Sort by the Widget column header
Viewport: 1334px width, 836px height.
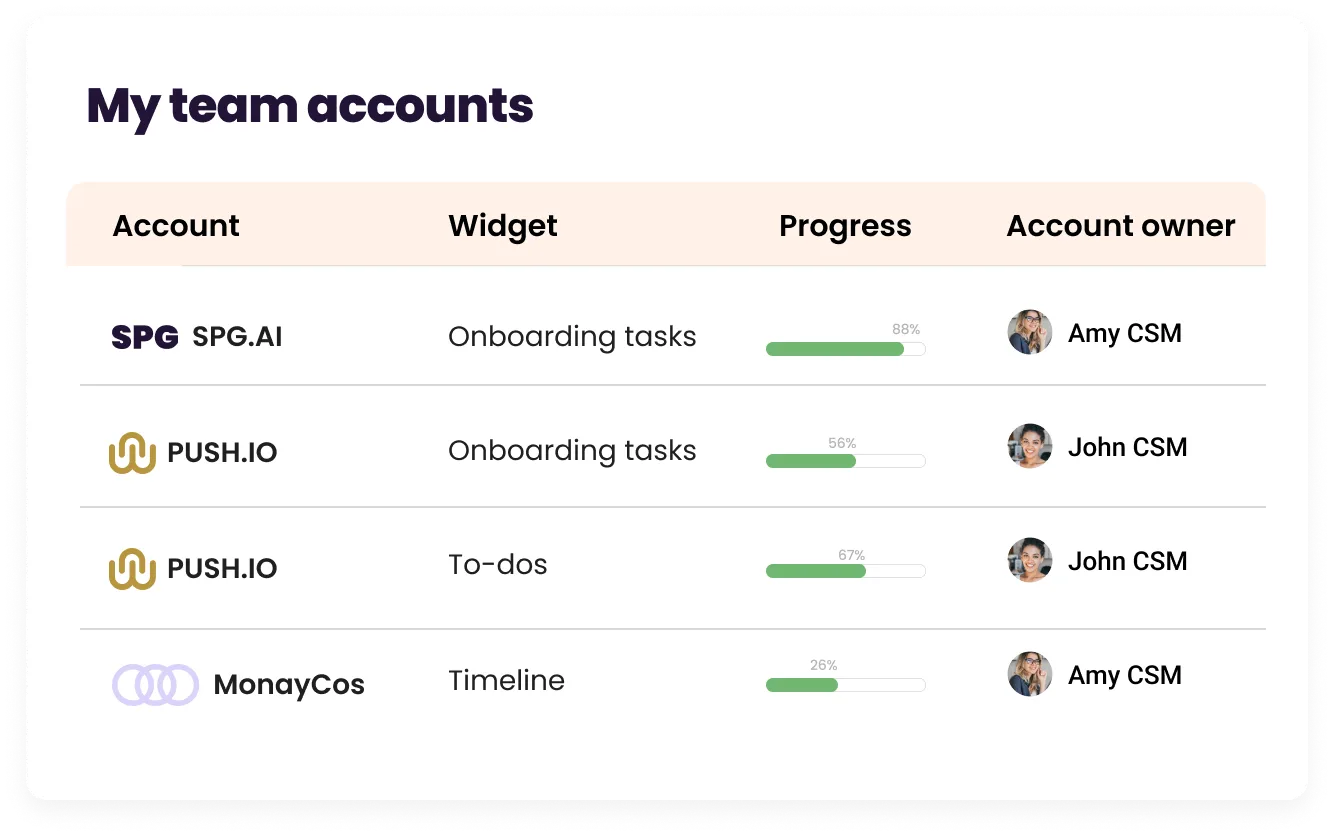point(503,226)
